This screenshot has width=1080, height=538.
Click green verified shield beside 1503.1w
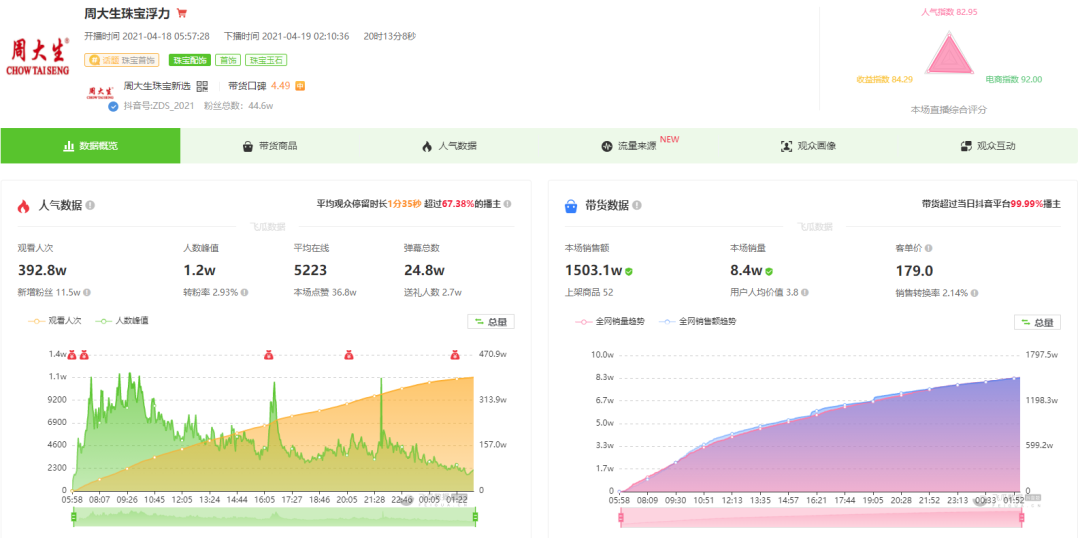coord(629,271)
